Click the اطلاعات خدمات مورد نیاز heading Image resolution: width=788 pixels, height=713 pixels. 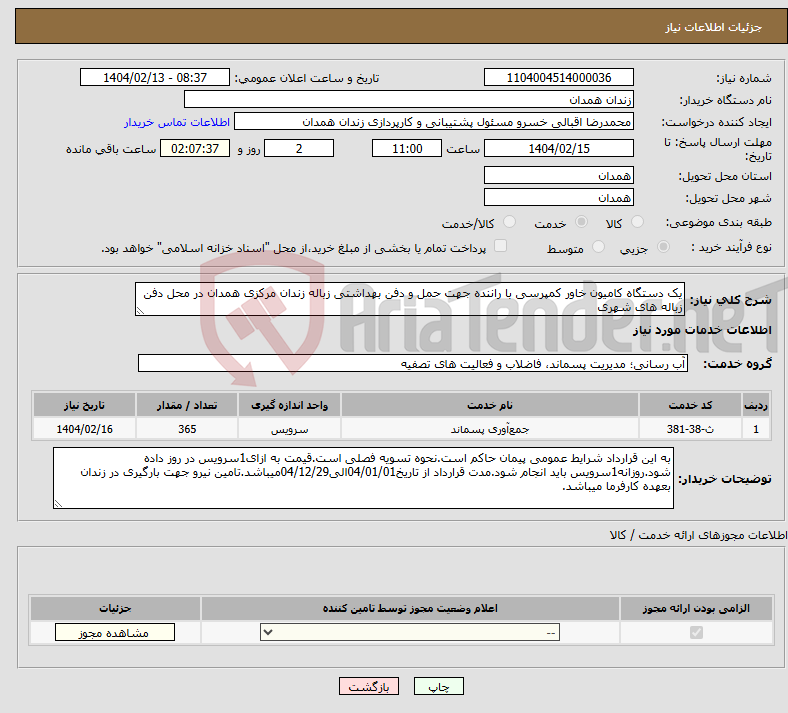[x=702, y=330]
